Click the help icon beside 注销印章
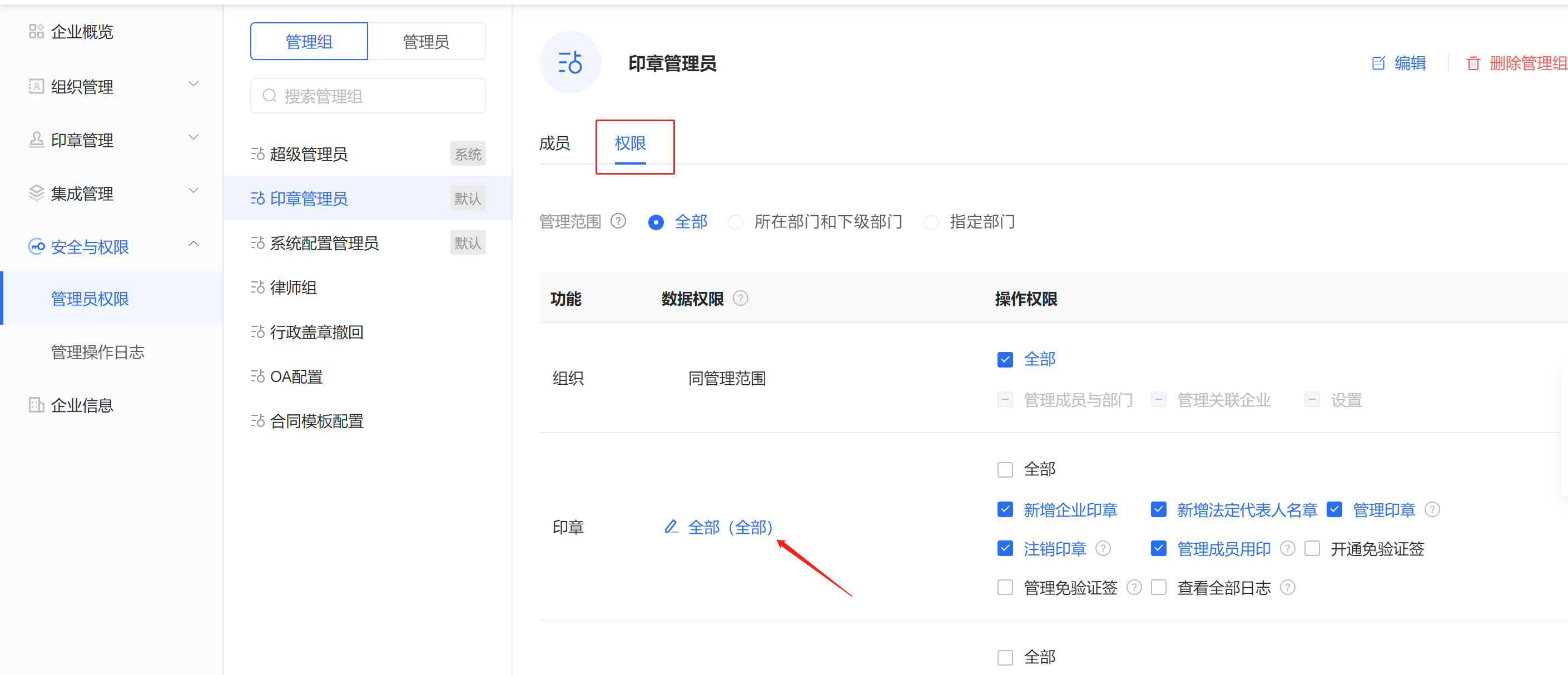Viewport: 1568px width, 675px height. (x=1103, y=548)
